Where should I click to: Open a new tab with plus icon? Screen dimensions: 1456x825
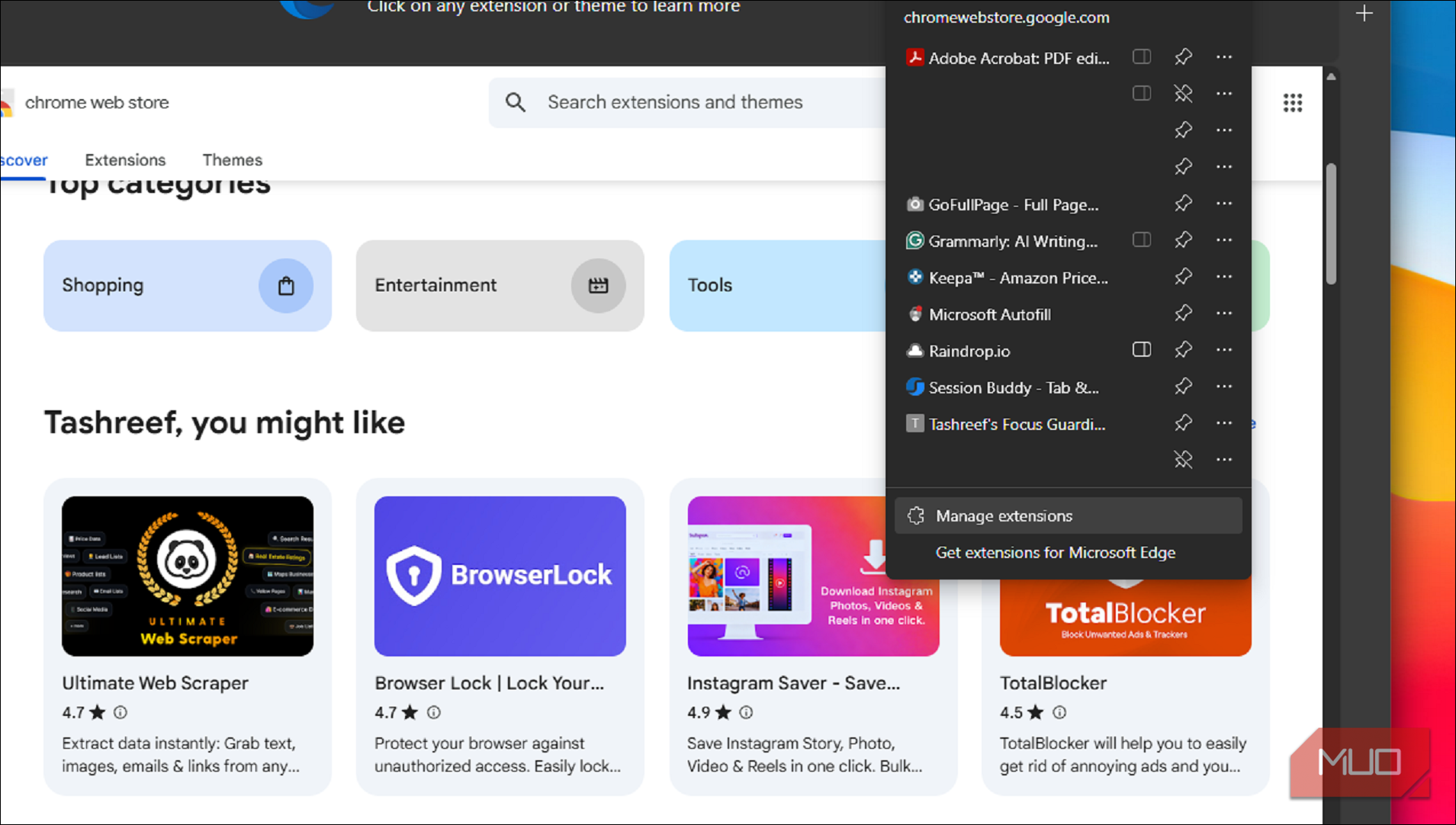[x=1364, y=14]
